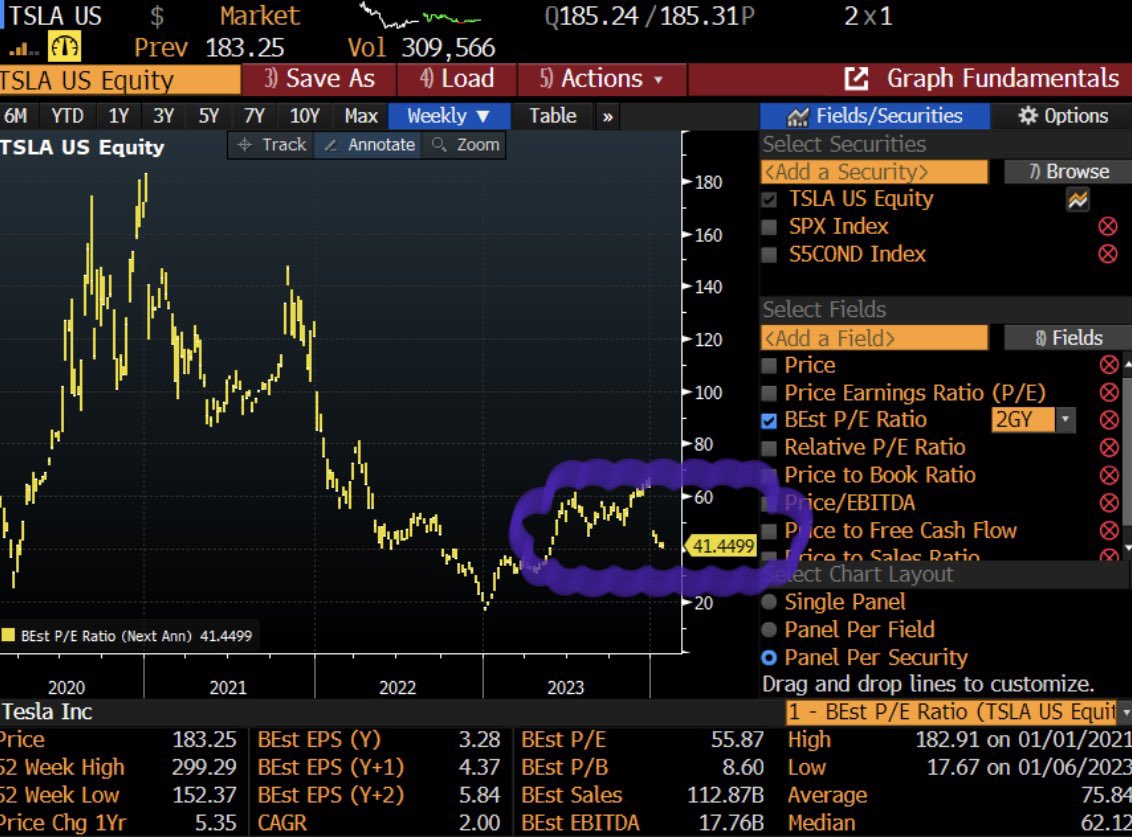Click BEst EPS (Y+2) value 5.84
The image size is (1132, 840).
click(x=479, y=795)
